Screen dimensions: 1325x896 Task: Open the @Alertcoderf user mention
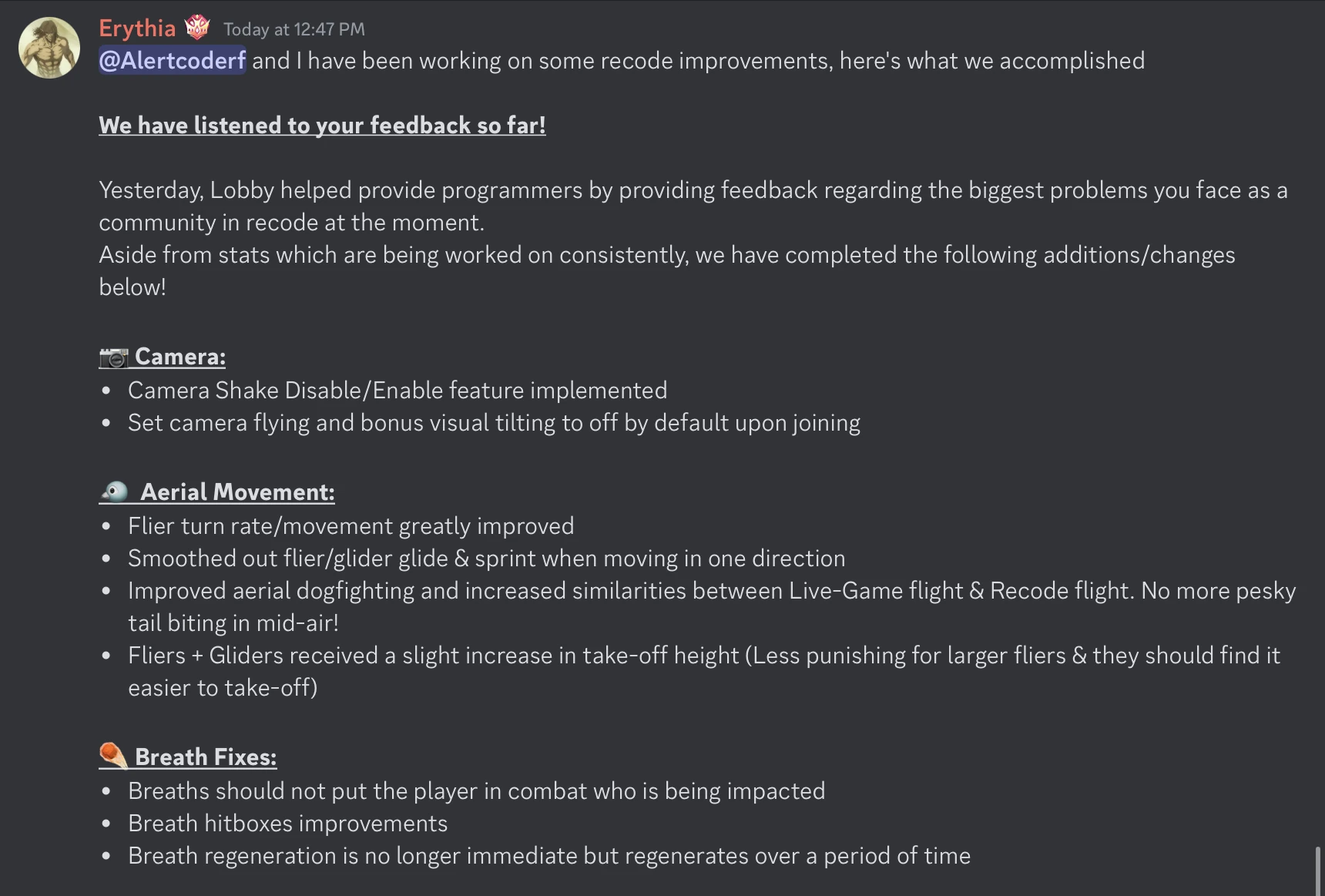pyautogui.click(x=171, y=60)
